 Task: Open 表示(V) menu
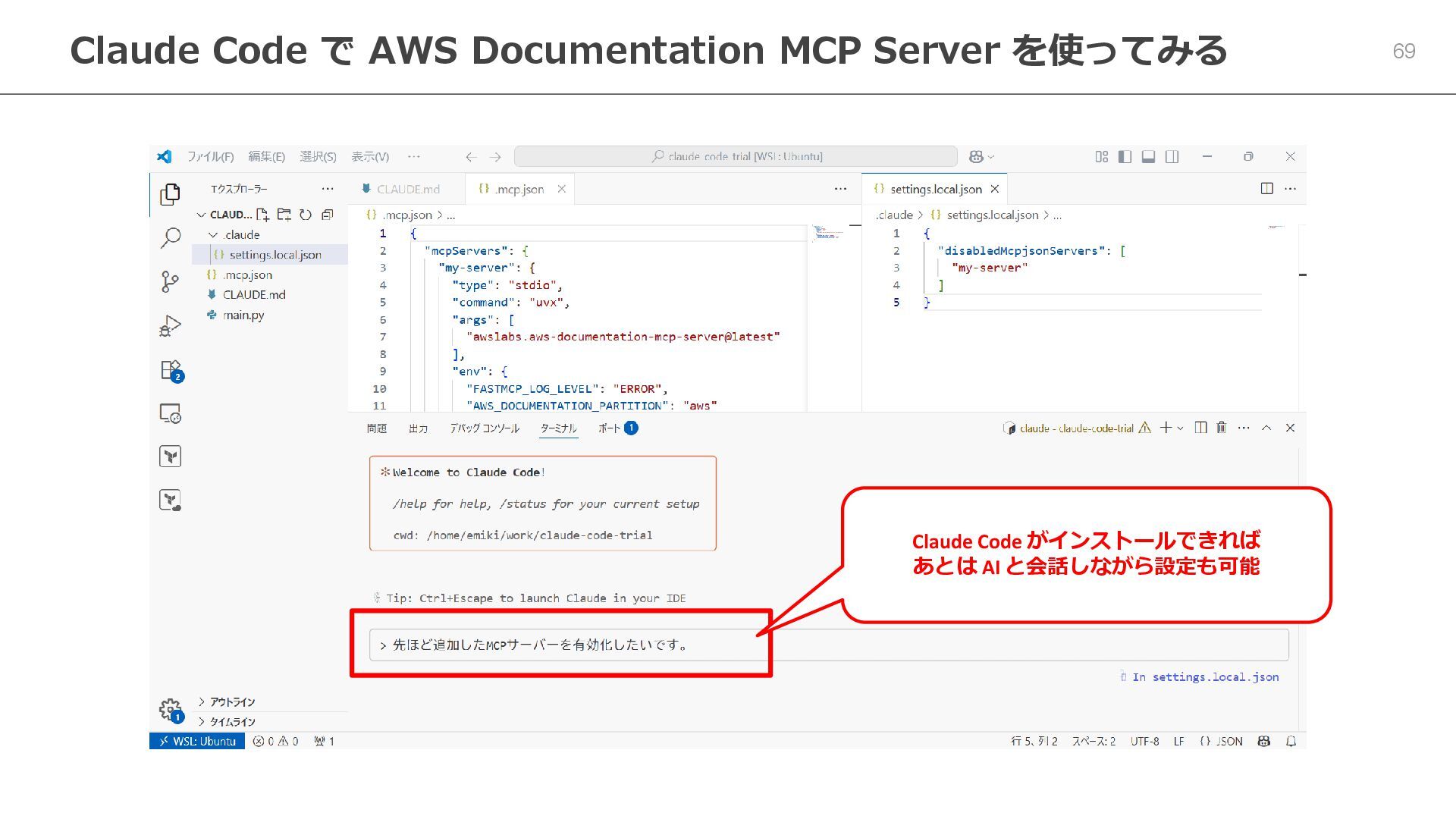(370, 156)
